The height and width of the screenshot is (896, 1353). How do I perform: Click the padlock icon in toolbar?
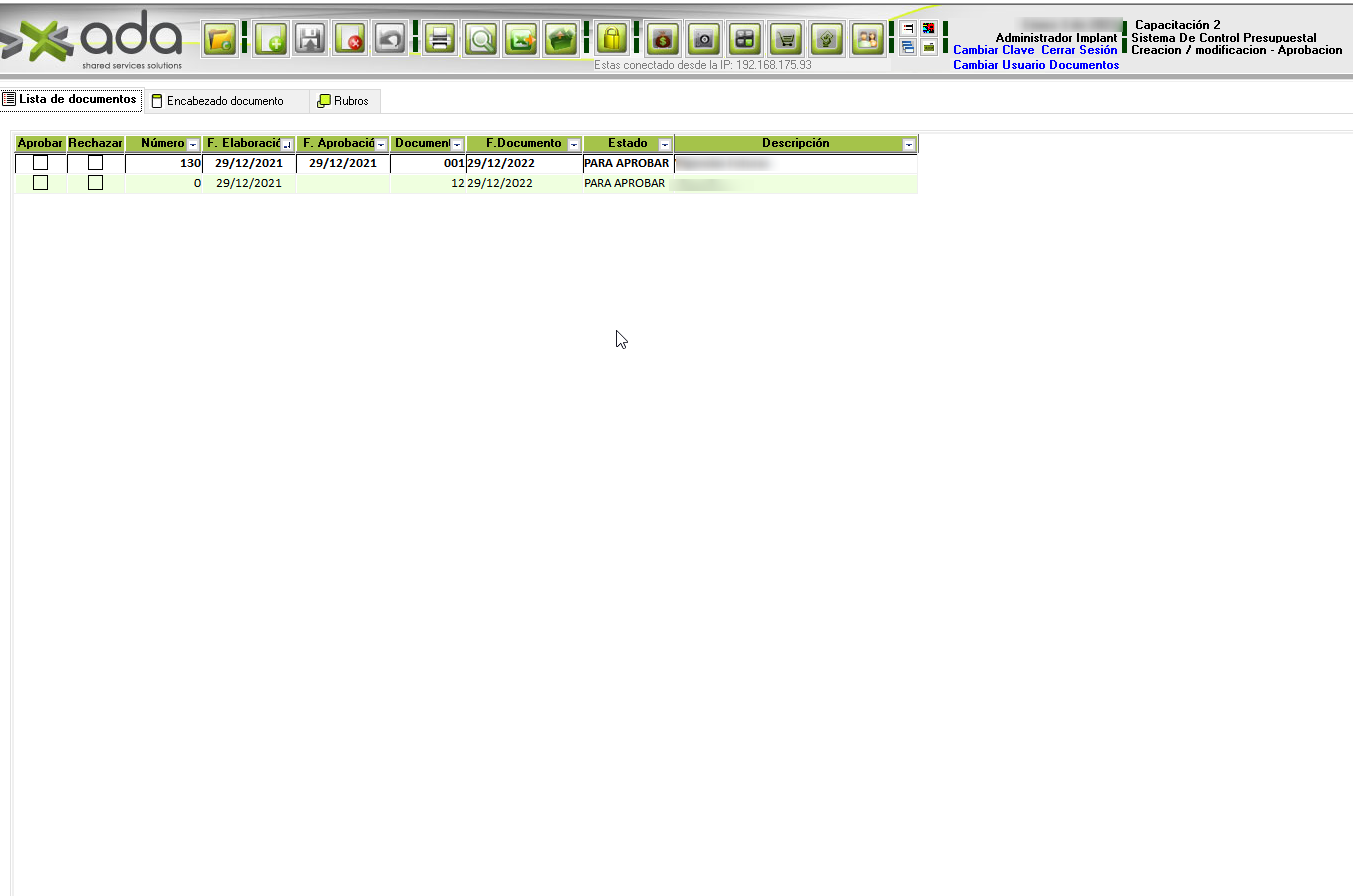click(x=611, y=40)
